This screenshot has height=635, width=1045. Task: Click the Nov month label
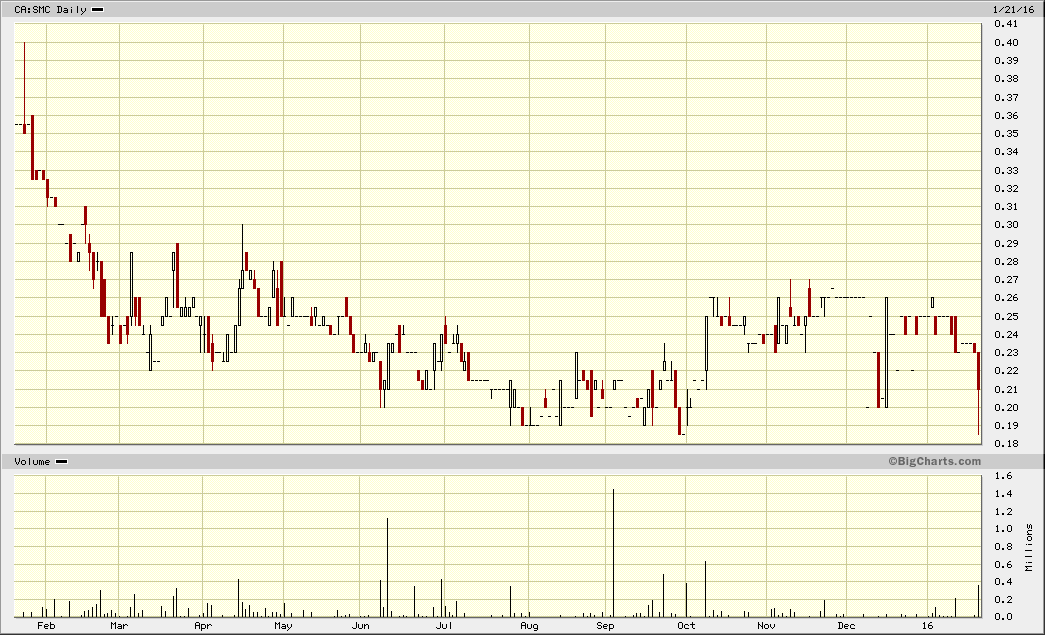766,626
